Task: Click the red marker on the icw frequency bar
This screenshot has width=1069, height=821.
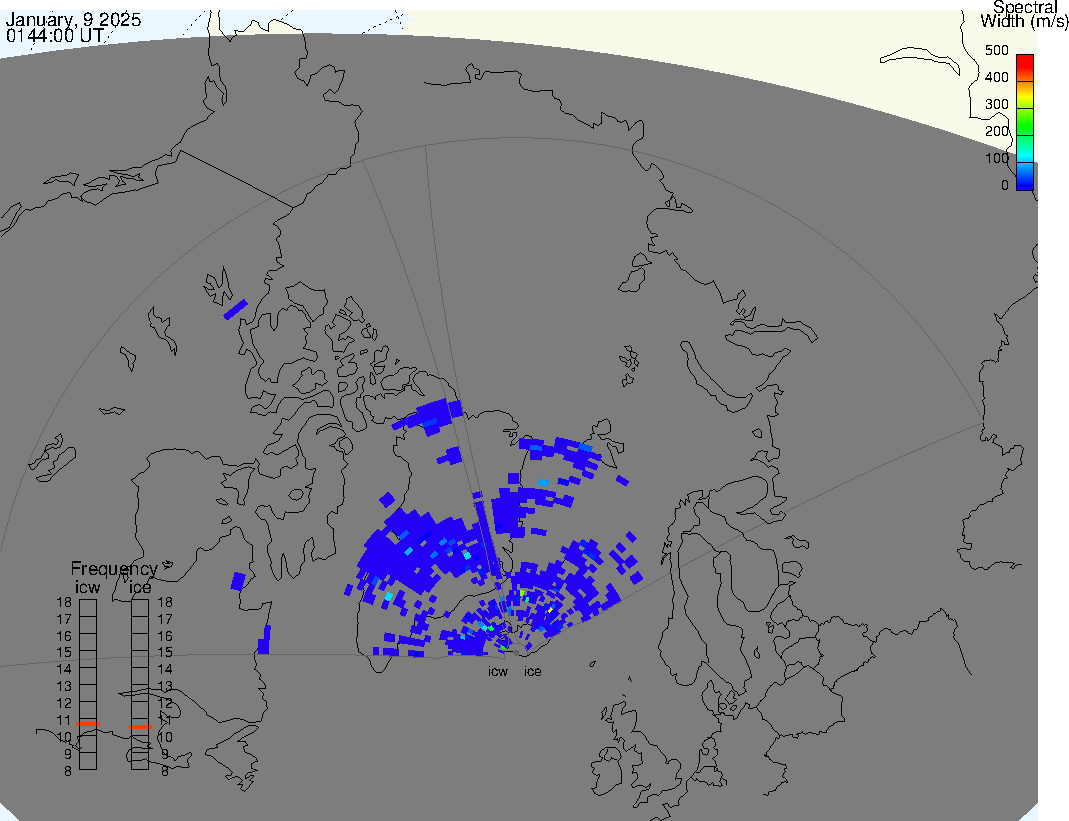Action: tap(88, 723)
